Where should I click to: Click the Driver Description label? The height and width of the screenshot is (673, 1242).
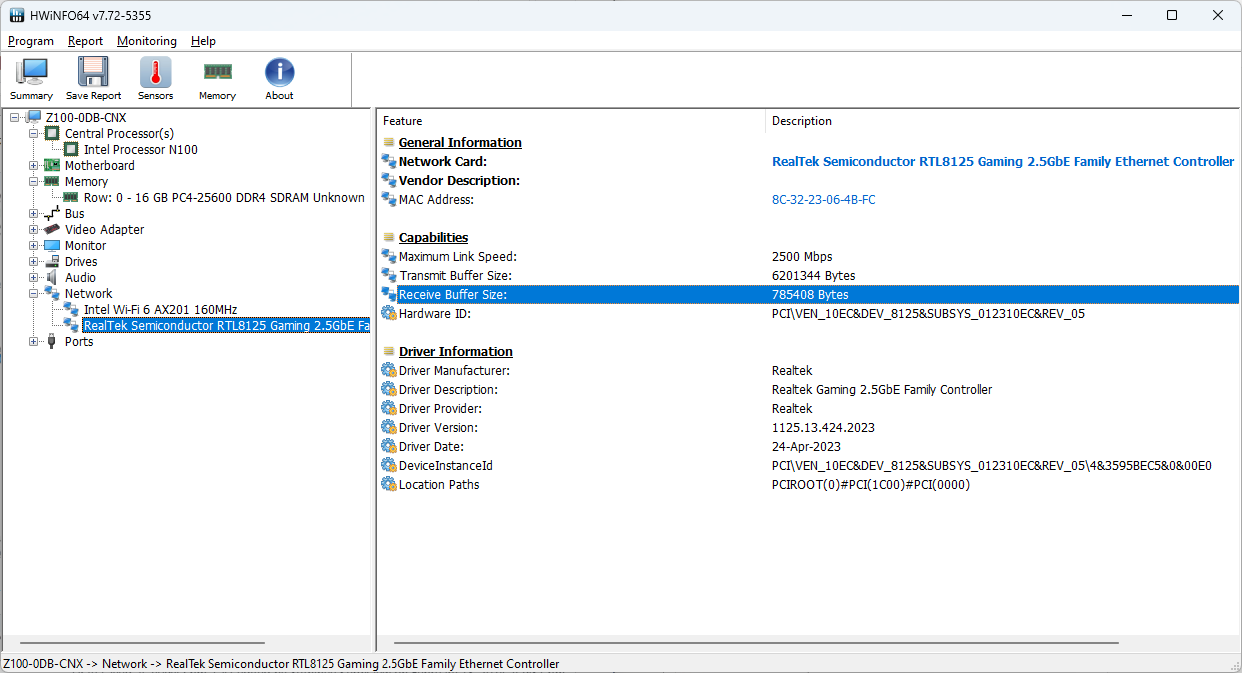(x=448, y=389)
